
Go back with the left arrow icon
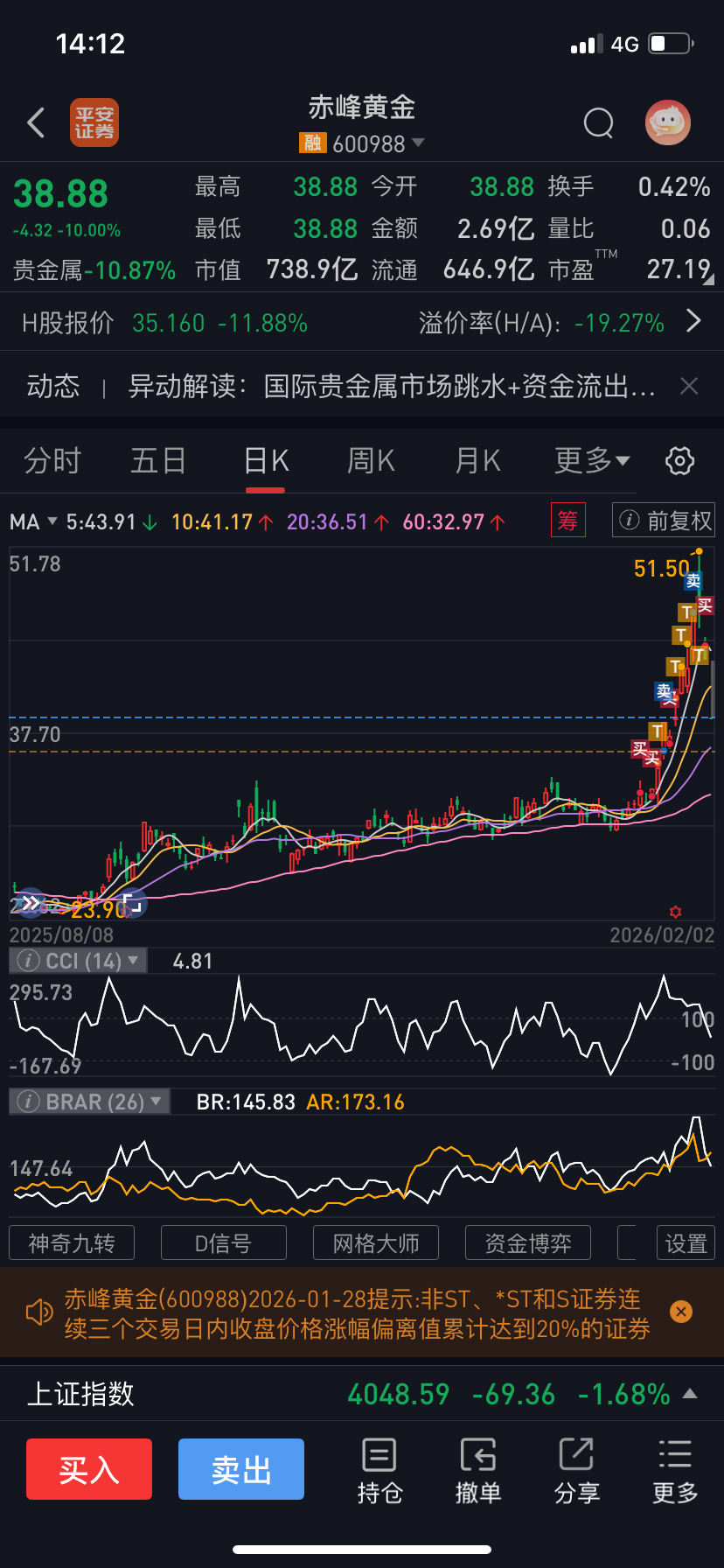[x=36, y=123]
